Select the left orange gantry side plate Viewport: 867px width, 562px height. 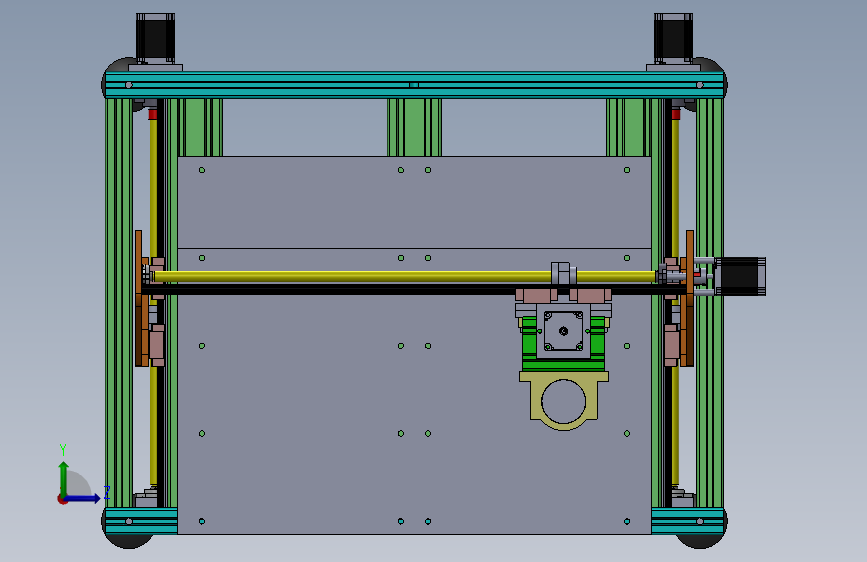click(x=139, y=298)
